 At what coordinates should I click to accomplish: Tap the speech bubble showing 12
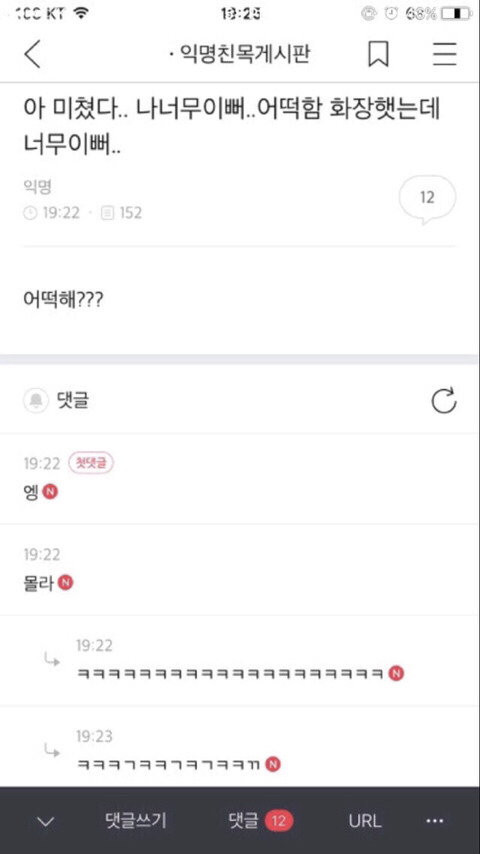pos(428,199)
